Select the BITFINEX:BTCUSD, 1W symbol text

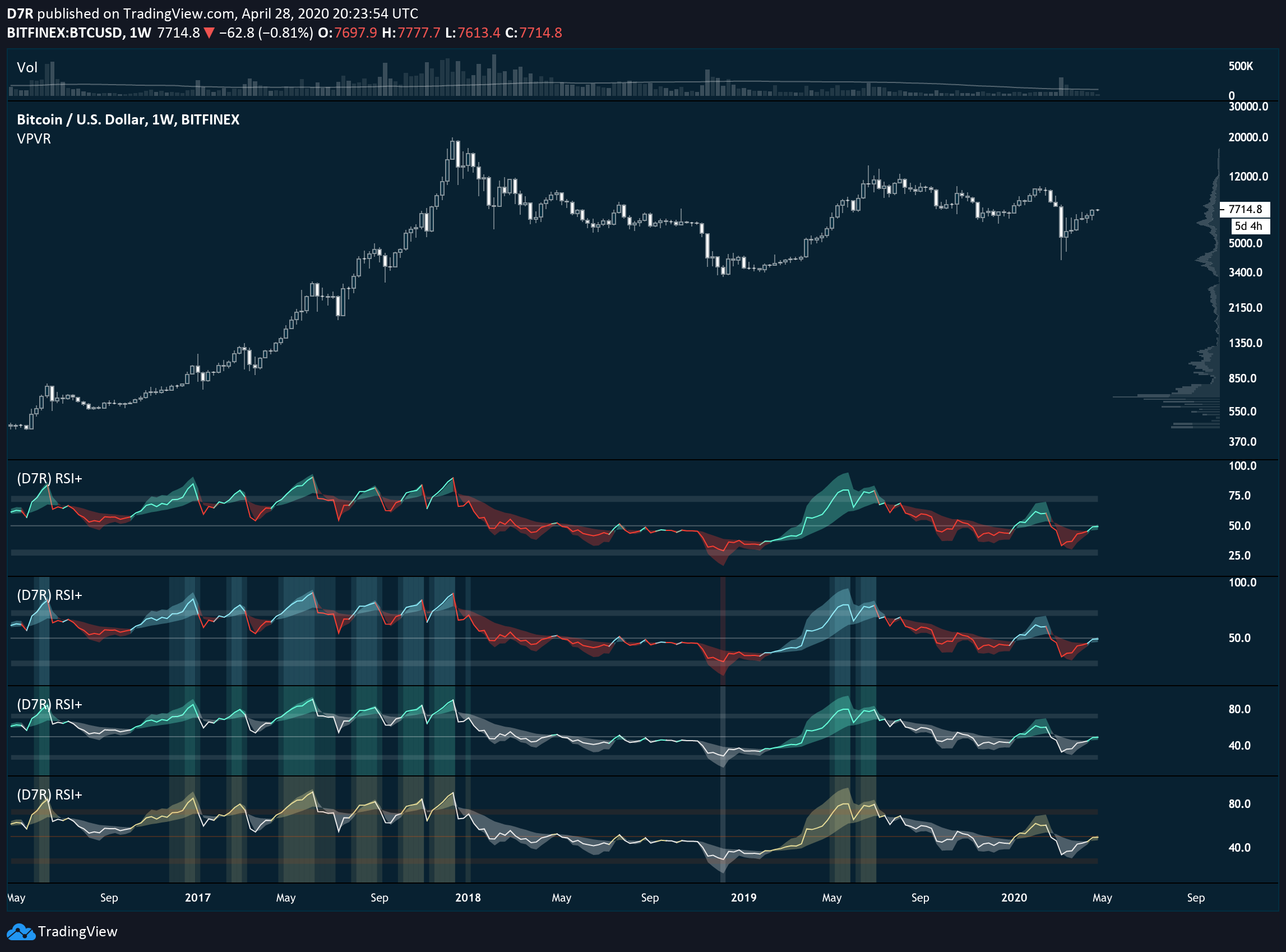pos(79,33)
